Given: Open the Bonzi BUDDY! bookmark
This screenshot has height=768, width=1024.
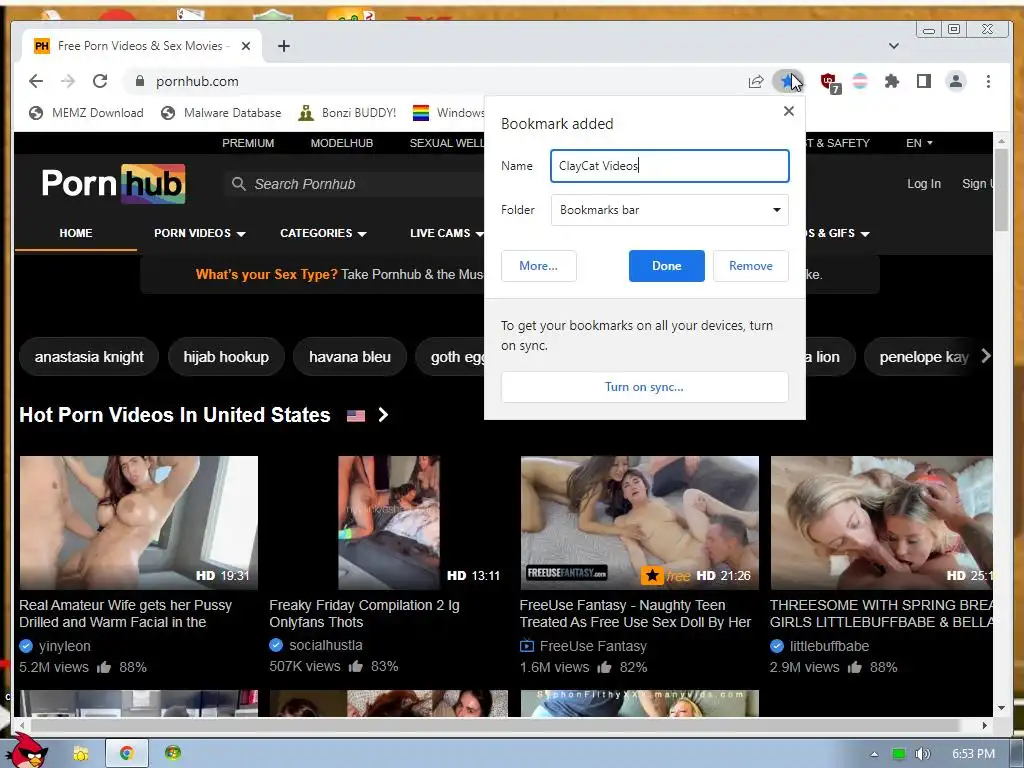Looking at the screenshot, I should click(347, 113).
